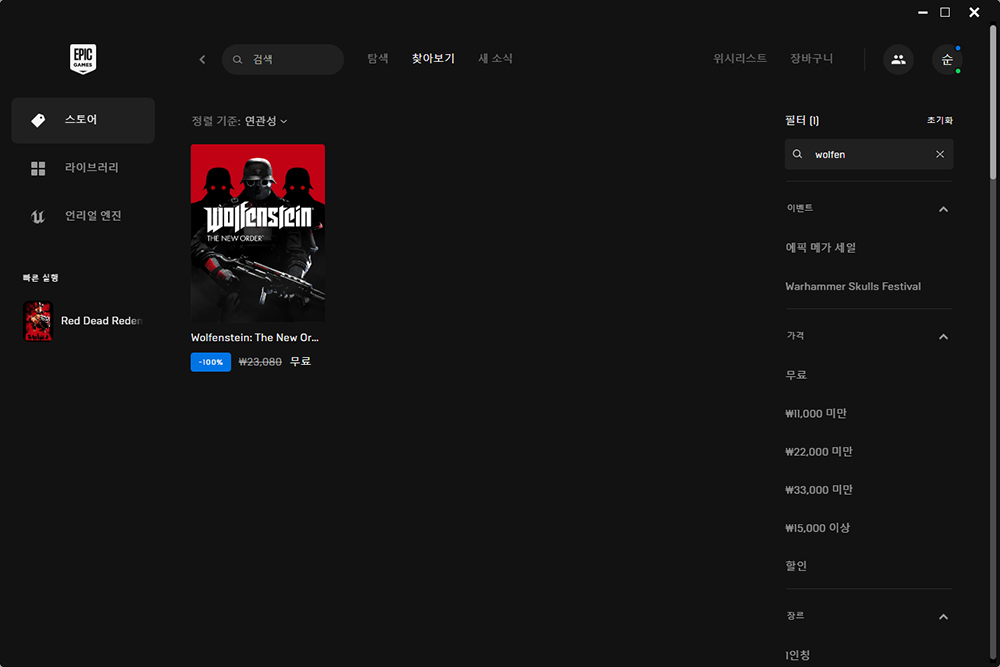Click the vertical scrollbar on the right edge
Viewport: 1000px width, 667px height.
pyautogui.click(x=993, y=102)
